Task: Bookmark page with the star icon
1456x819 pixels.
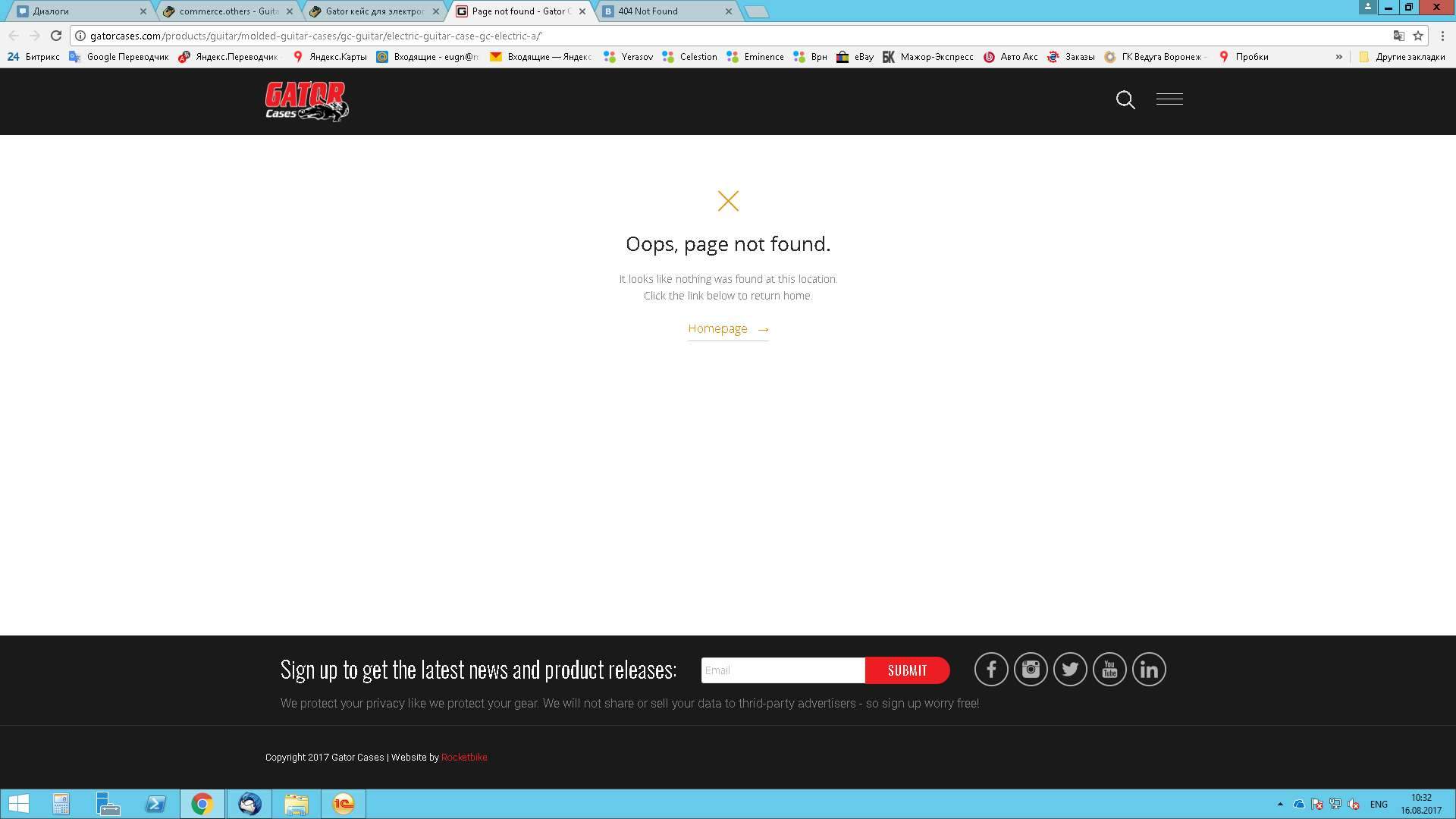Action: pos(1417,36)
